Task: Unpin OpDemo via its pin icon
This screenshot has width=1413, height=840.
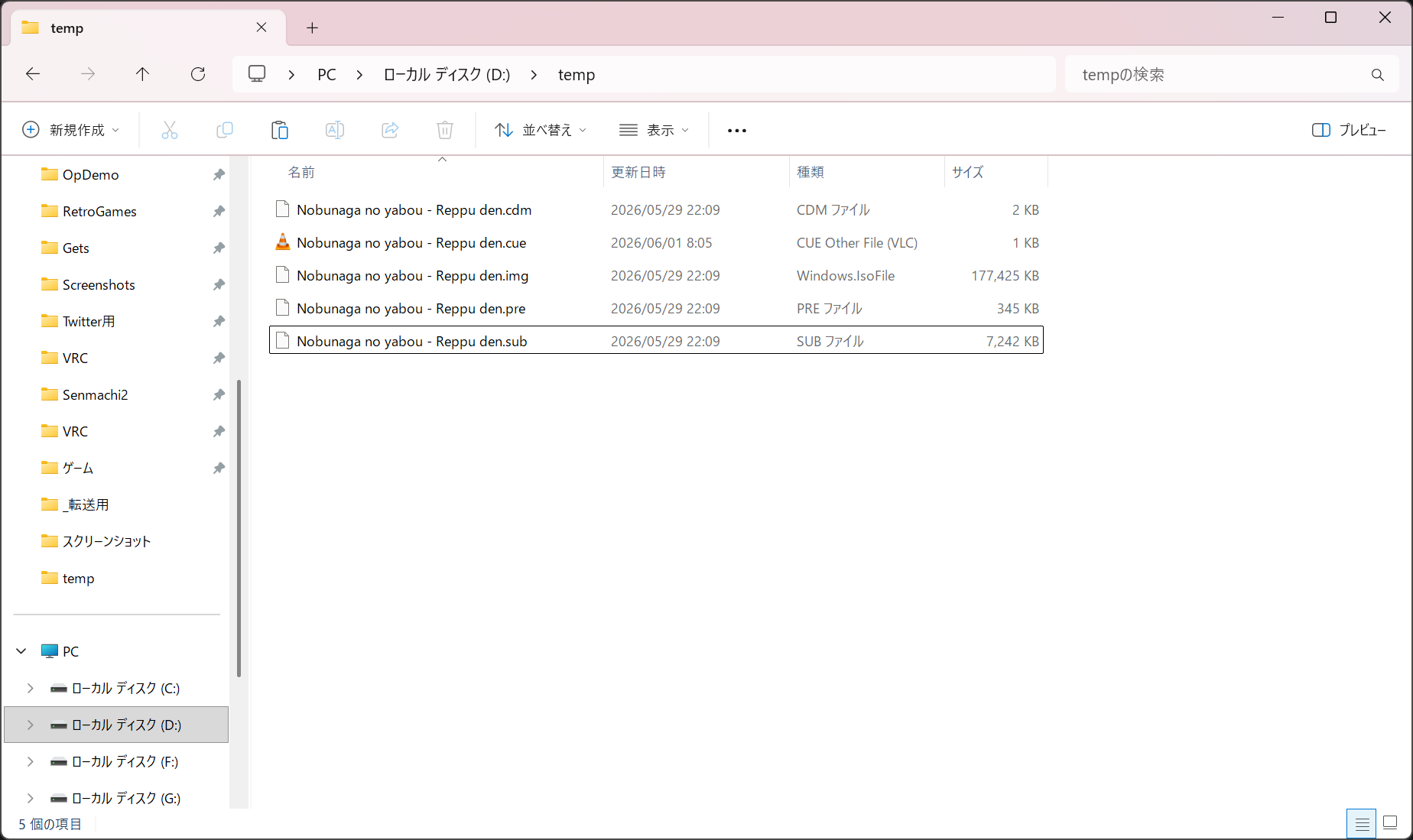Action: tap(219, 174)
